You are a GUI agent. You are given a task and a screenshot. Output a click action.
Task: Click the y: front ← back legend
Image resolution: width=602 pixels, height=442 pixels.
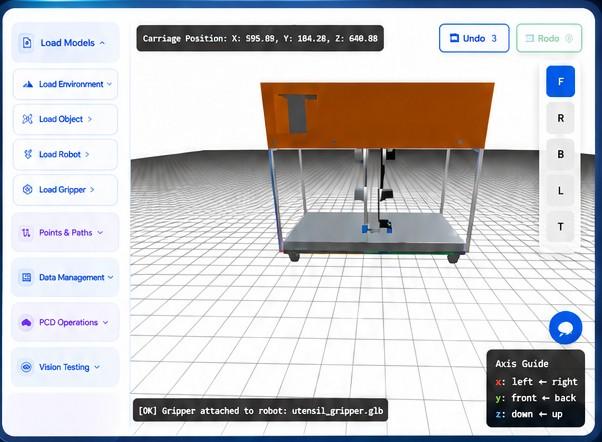coord(536,398)
